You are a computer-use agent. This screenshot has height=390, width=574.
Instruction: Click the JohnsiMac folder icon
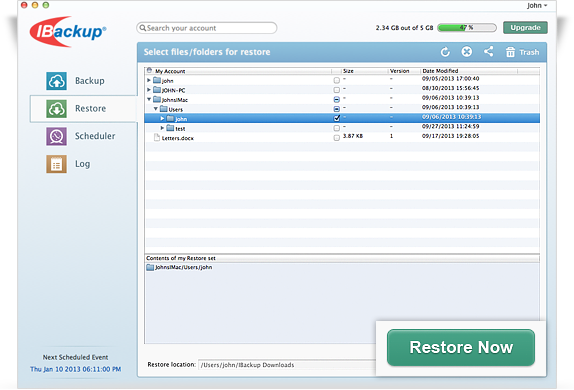point(157,99)
